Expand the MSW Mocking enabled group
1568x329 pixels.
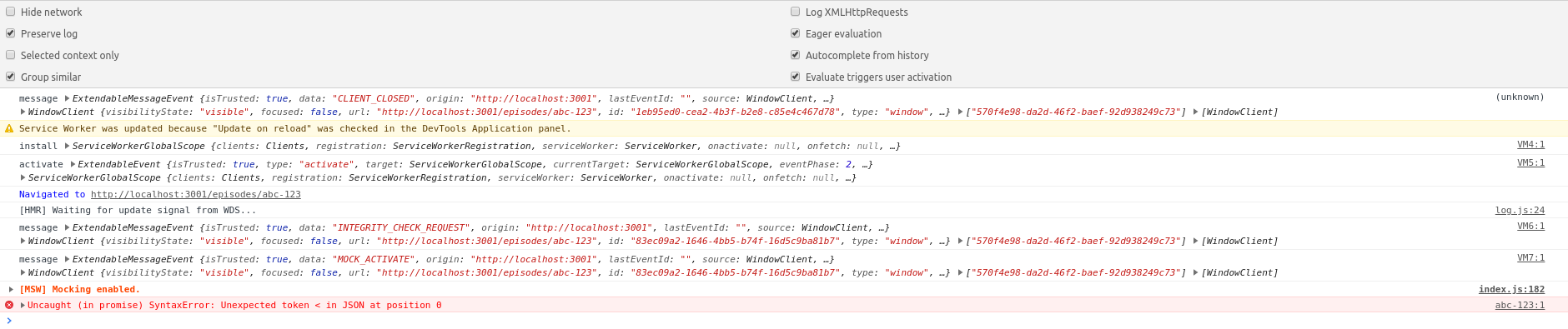pyautogui.click(x=11, y=289)
